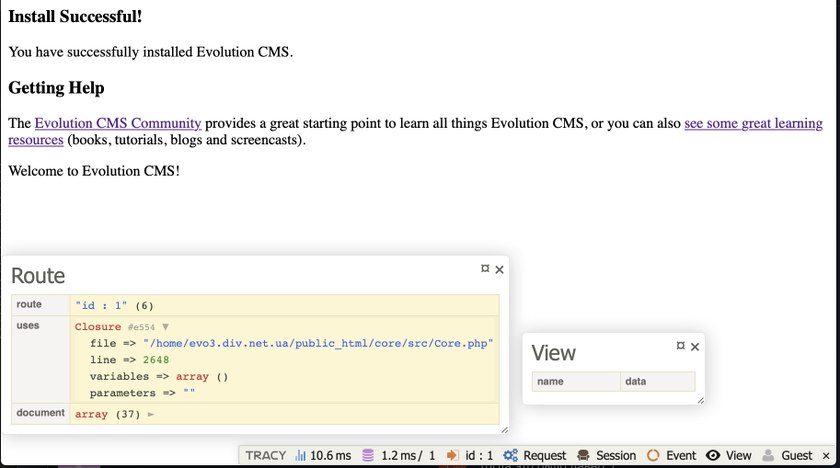Click the Route panel title
This screenshot has height=468, width=840.
click(38, 276)
